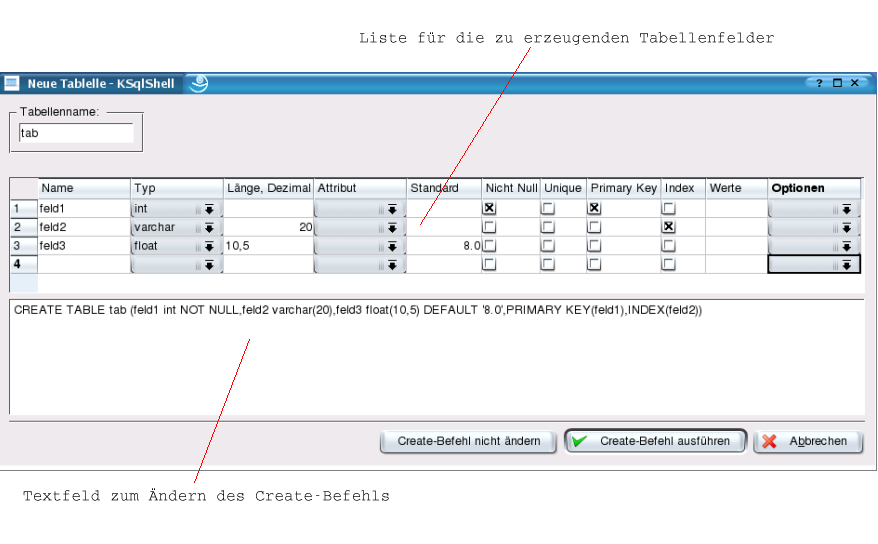Click the window menu icon in title bar

[12, 84]
